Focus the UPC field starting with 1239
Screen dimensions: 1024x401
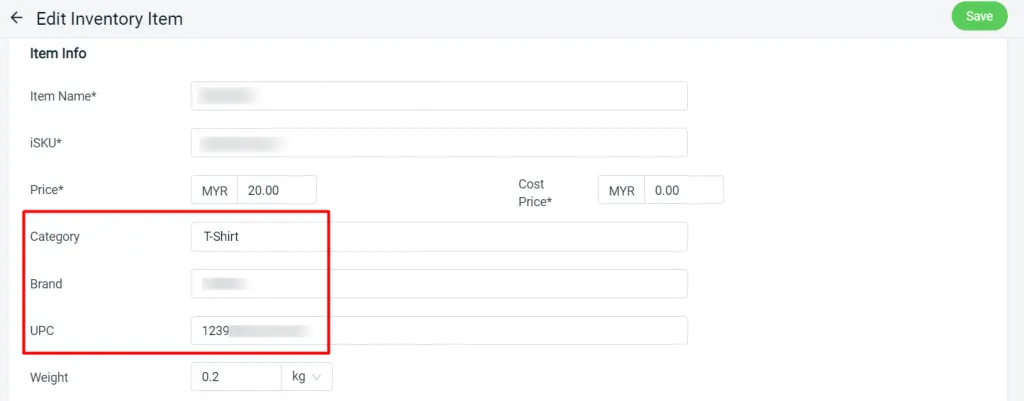438,331
